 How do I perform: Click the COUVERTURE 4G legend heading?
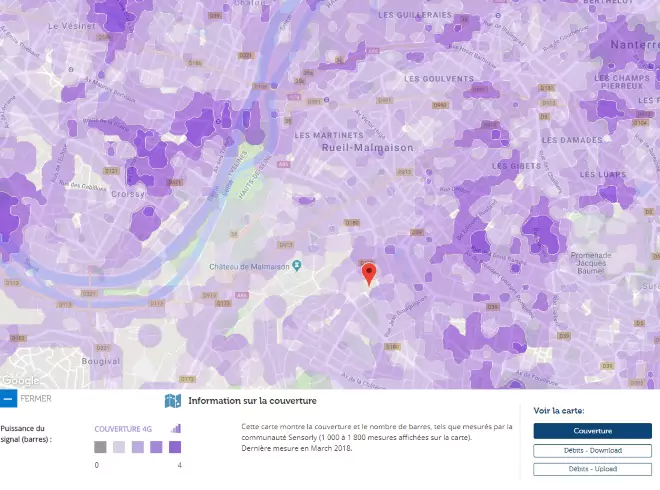(123, 429)
